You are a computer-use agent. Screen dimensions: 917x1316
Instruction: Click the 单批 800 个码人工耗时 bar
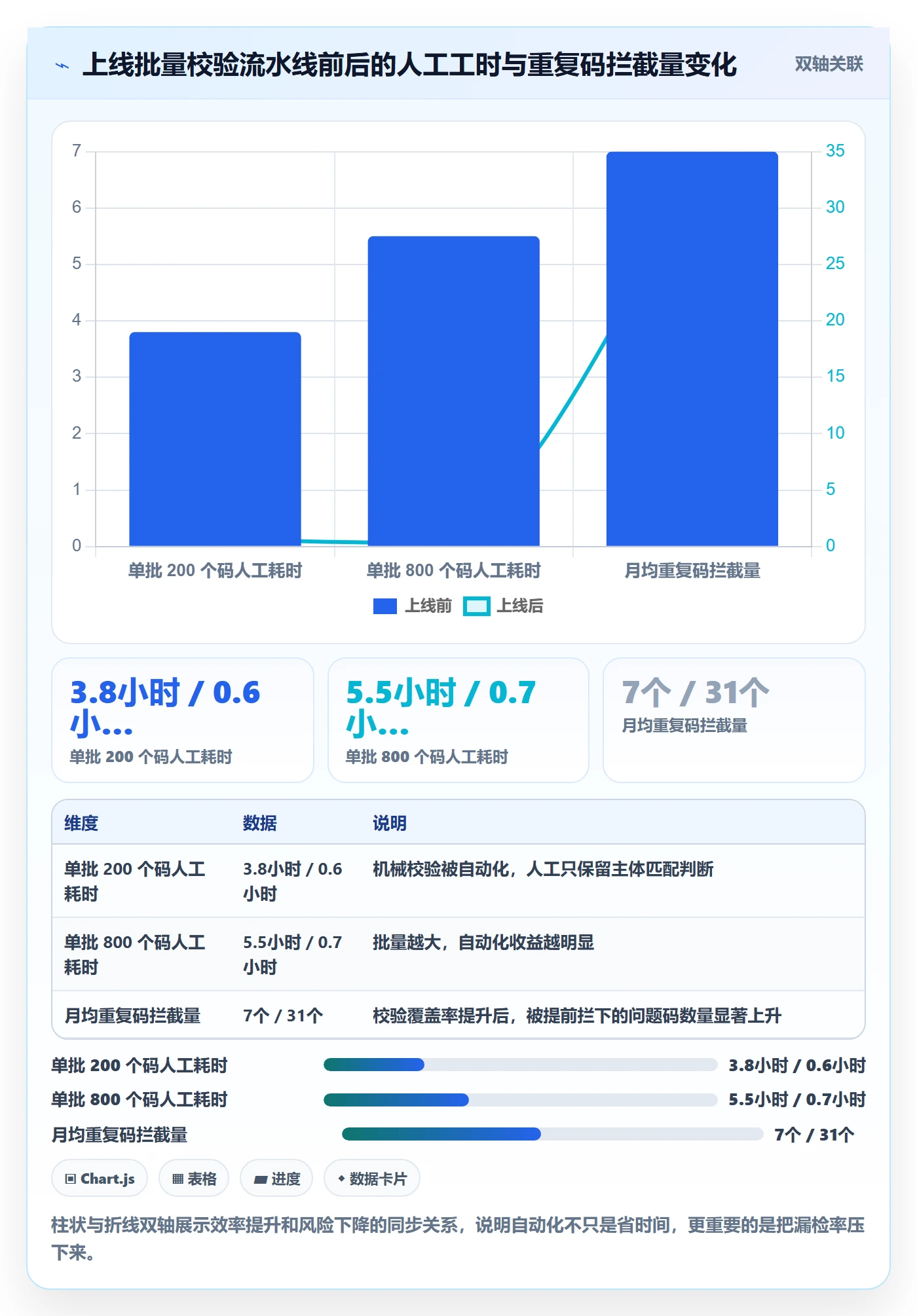click(x=453, y=391)
